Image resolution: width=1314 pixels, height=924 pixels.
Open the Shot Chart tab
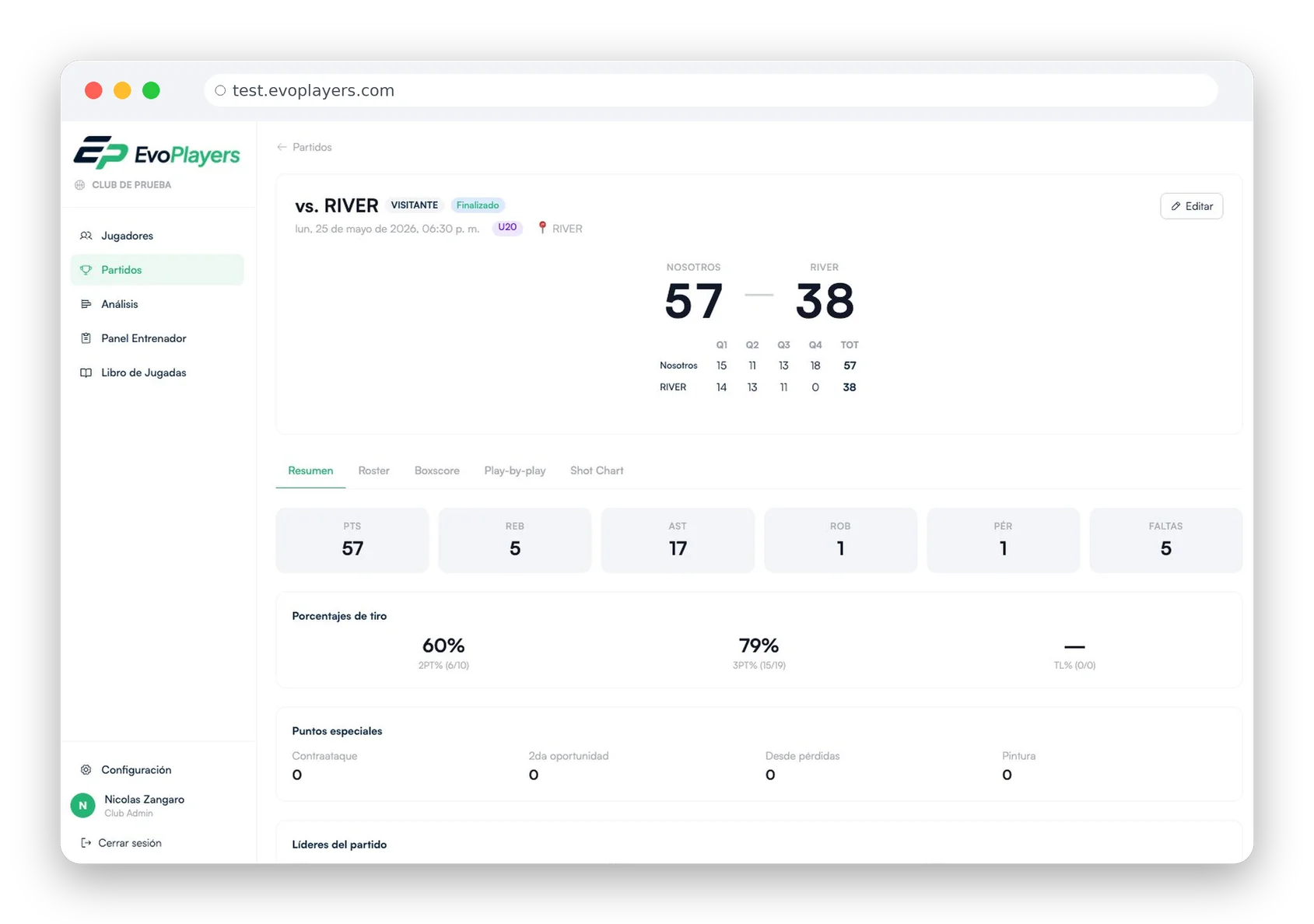click(597, 471)
